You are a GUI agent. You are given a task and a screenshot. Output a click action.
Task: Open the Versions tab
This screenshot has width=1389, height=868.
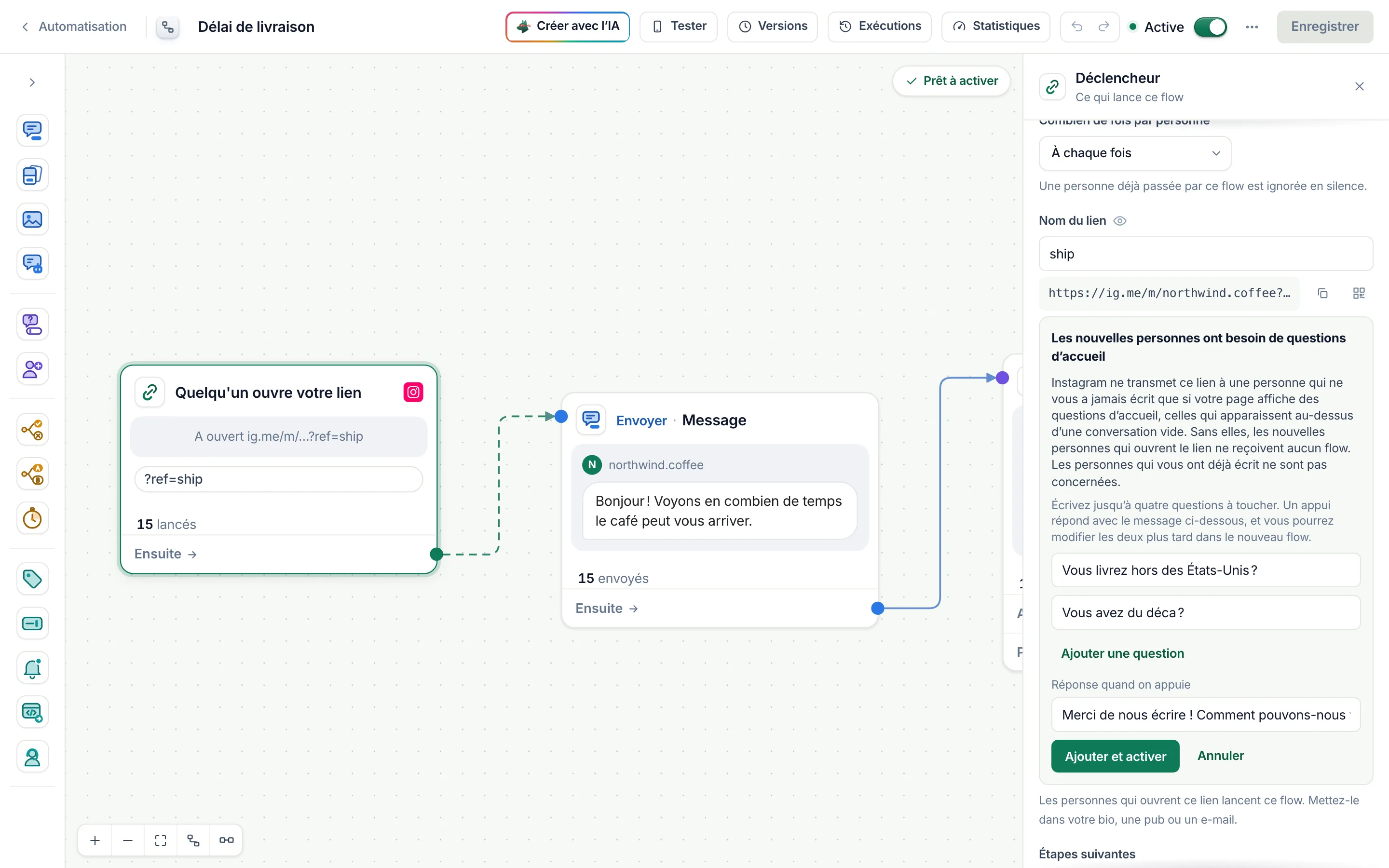pos(772,27)
